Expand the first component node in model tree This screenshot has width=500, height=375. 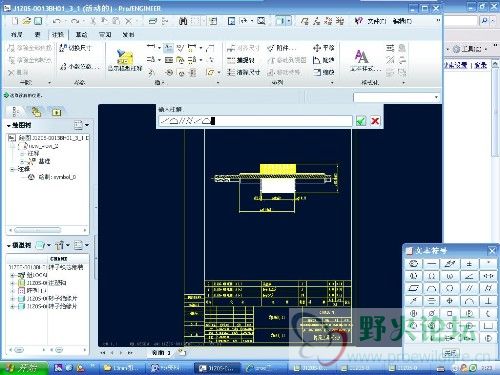point(12,275)
